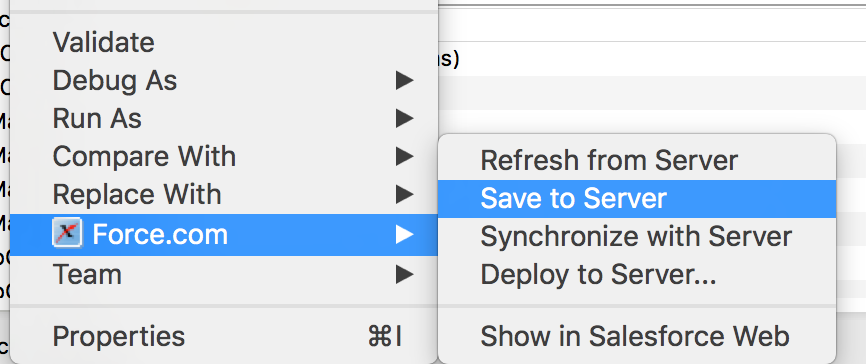This screenshot has height=364, width=866.
Task: Open the Team menu entry
Action: [x=87, y=275]
